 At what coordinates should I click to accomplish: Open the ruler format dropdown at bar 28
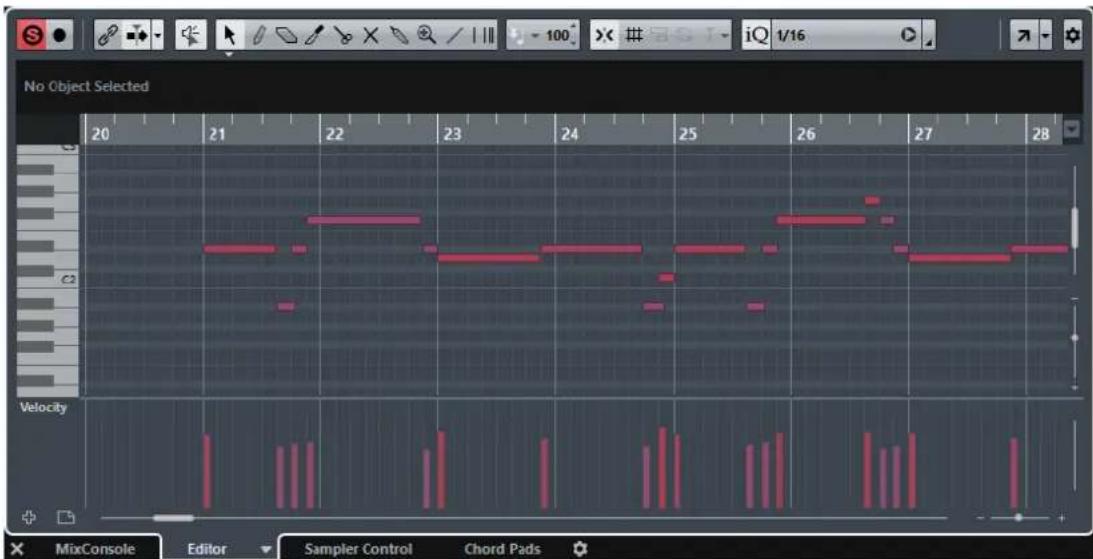[x=1072, y=129]
